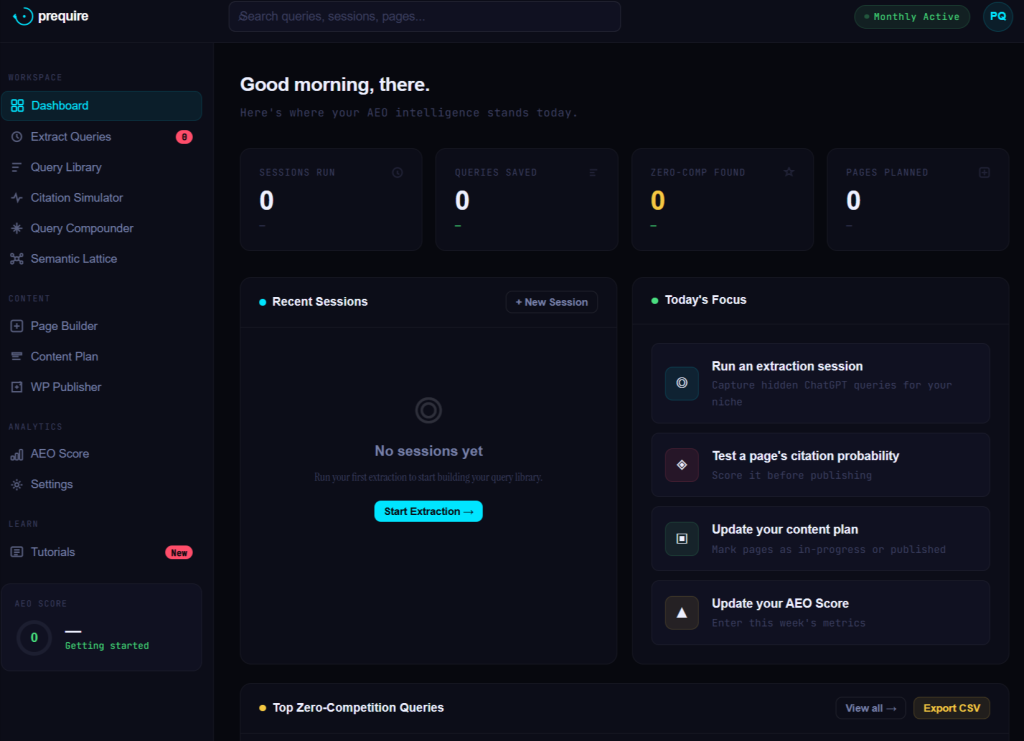1024x741 pixels.
Task: Click the Extract Queries clock icon
Action: click(17, 136)
